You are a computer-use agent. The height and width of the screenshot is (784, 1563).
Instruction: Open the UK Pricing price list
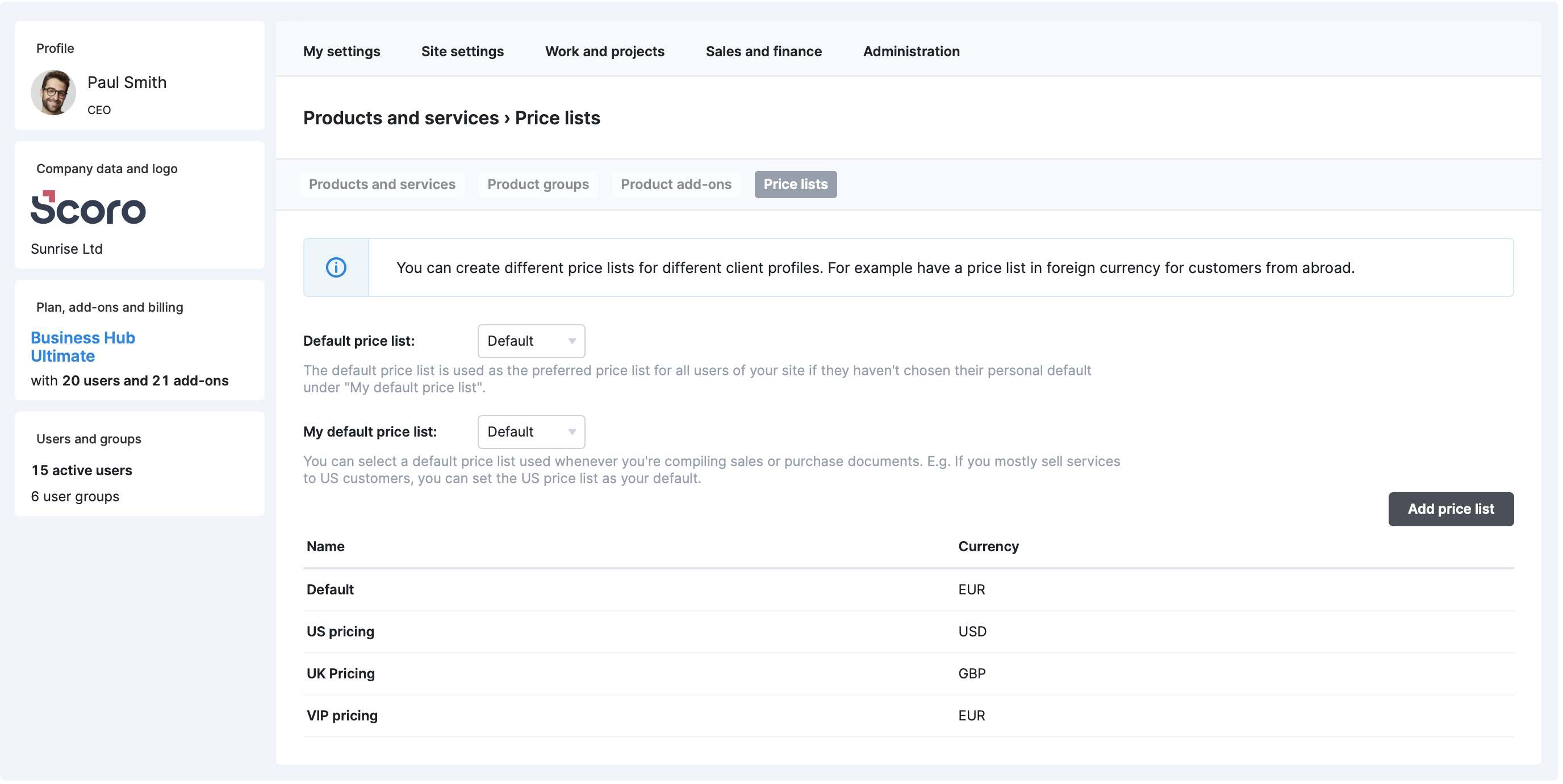(x=908, y=674)
